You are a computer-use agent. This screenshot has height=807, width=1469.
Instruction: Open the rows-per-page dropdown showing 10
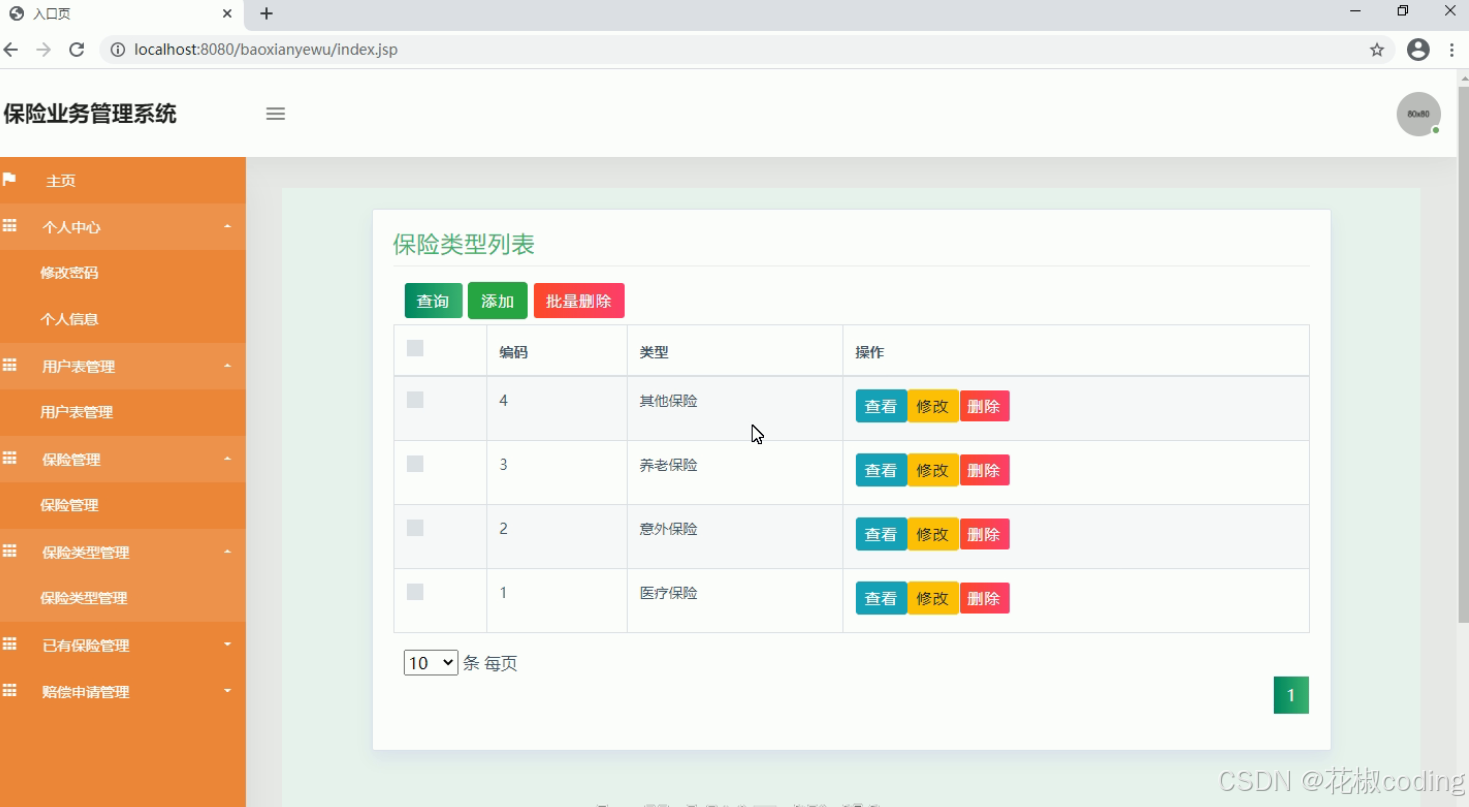[431, 663]
